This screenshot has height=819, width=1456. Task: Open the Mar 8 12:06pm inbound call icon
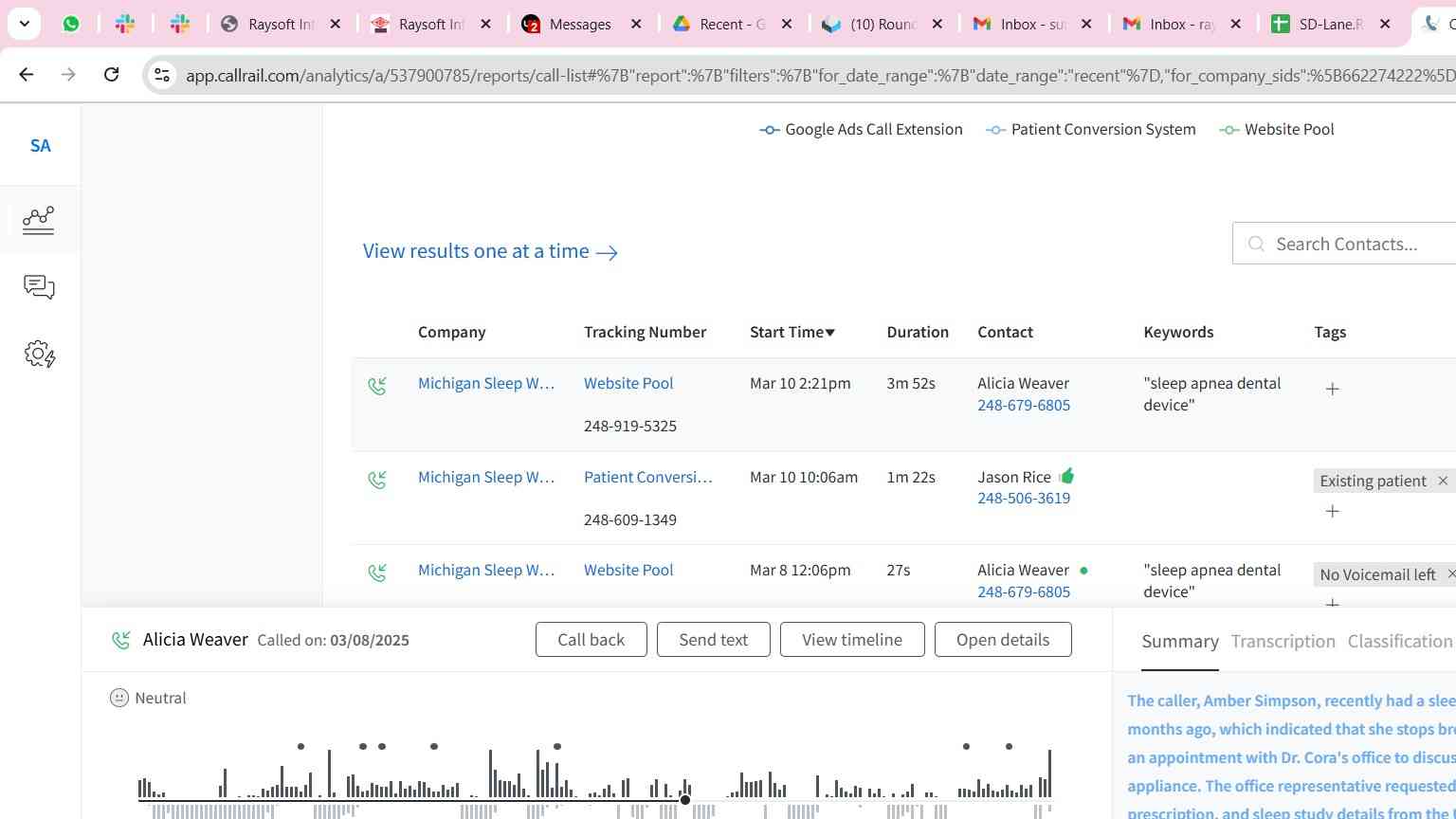[377, 573]
